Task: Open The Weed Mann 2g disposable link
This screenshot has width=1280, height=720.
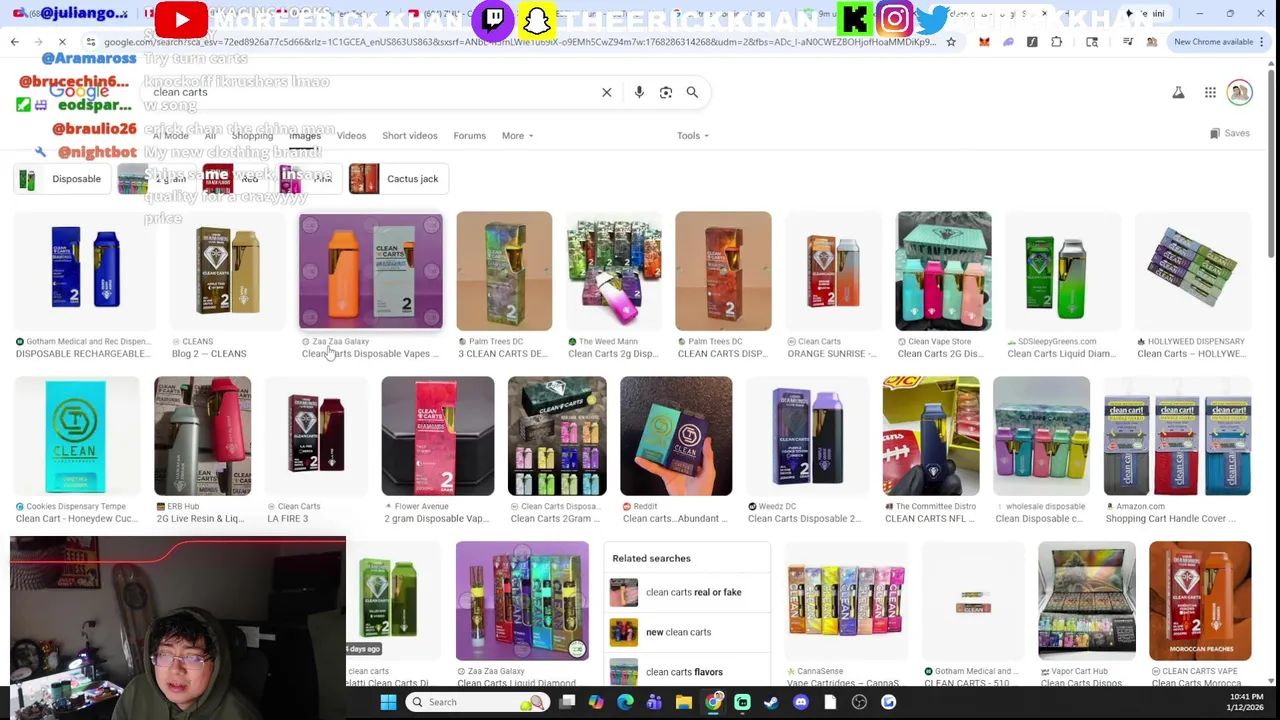Action: pos(612,354)
